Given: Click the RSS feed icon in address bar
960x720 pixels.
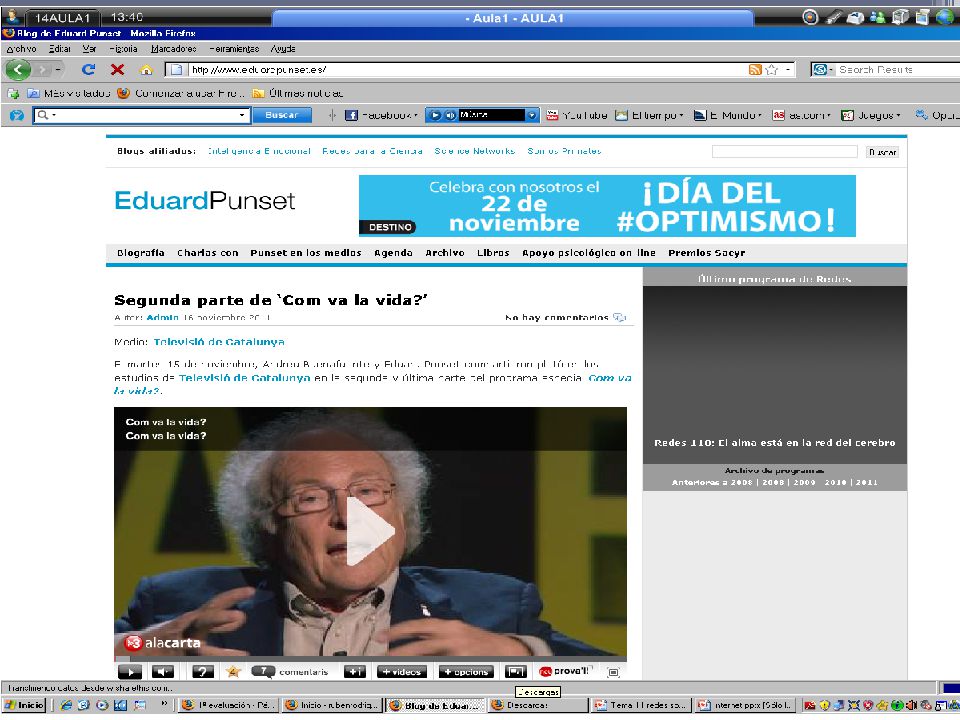Looking at the screenshot, I should click(755, 70).
